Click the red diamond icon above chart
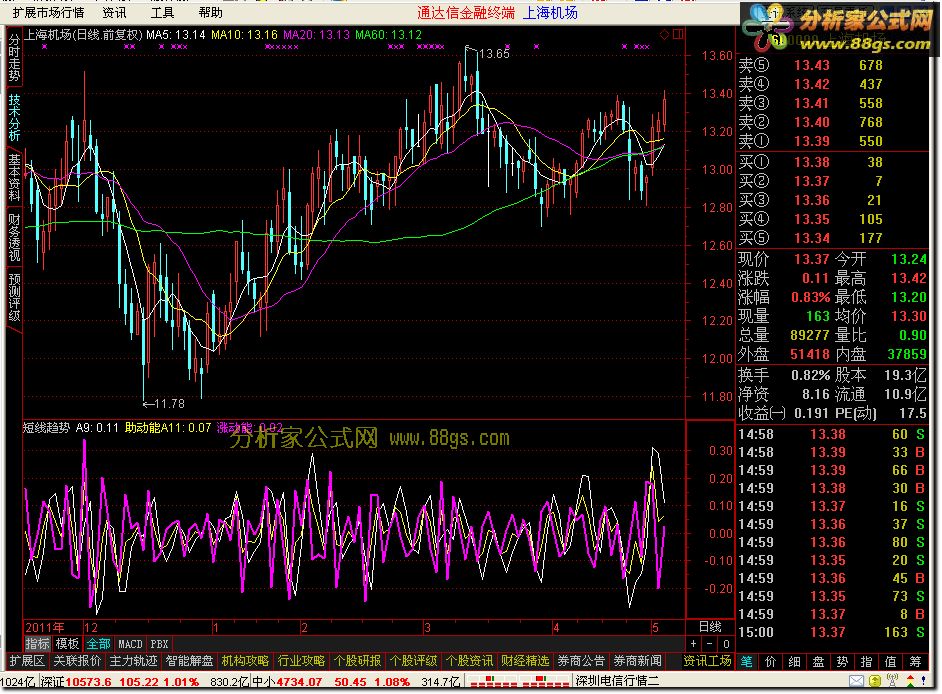Image resolution: width=942 pixels, height=694 pixels. (664, 34)
